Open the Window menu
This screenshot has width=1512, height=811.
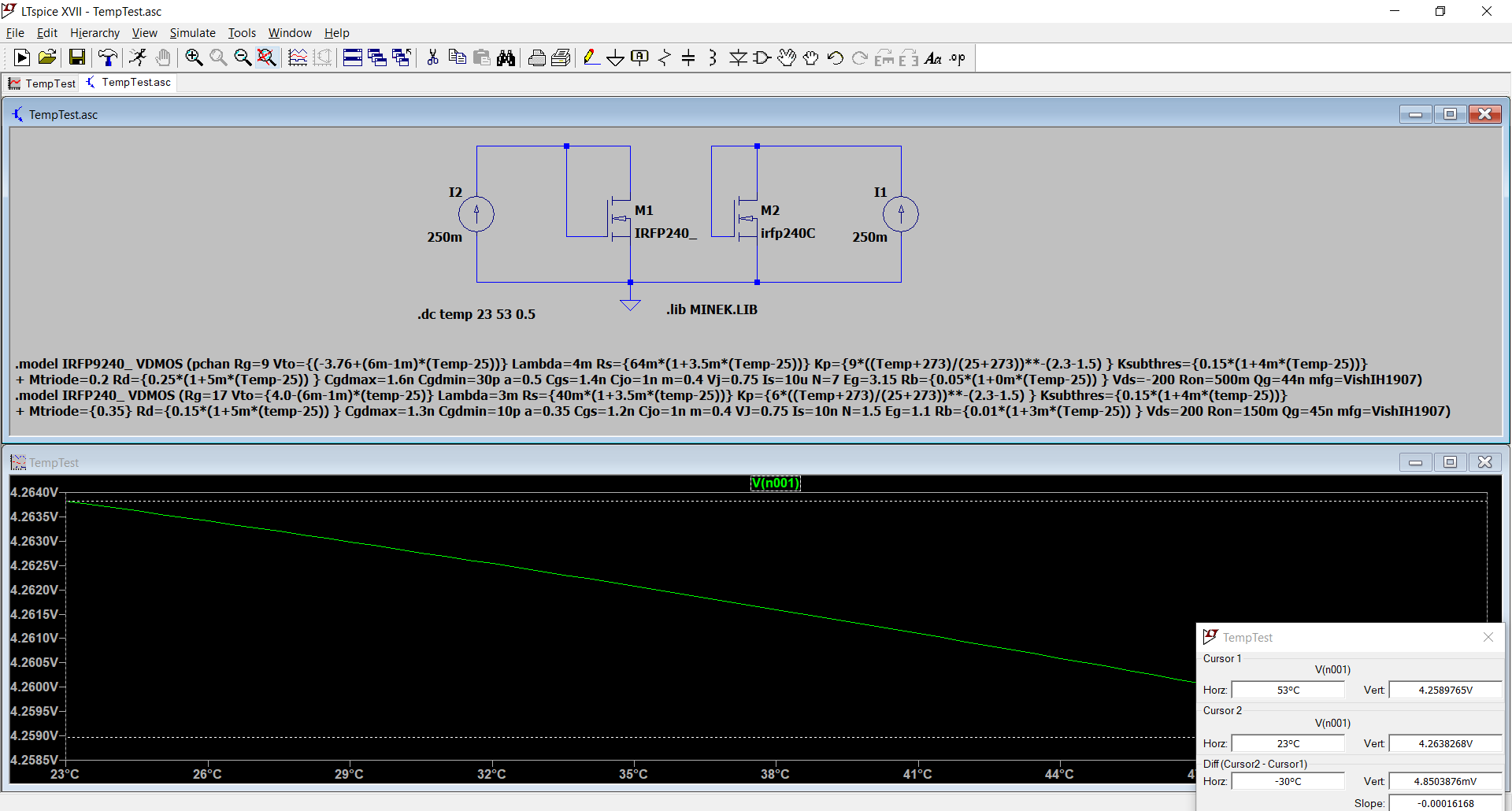click(x=290, y=32)
